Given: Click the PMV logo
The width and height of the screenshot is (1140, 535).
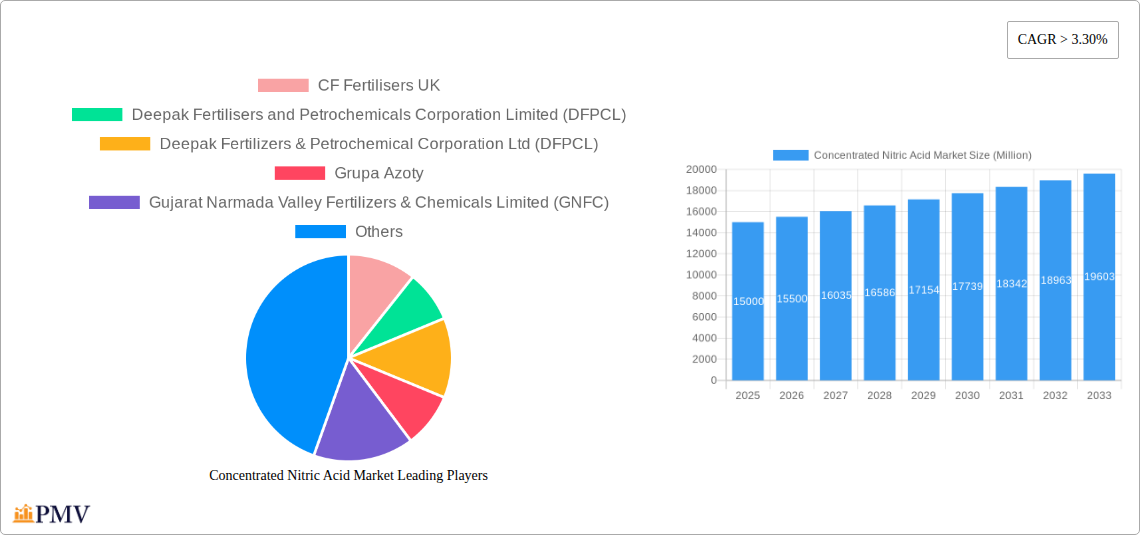Looking at the screenshot, I should 52,514.
